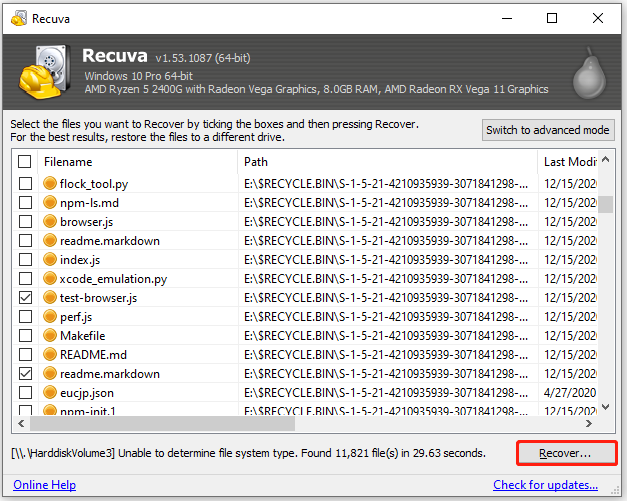
Task: Select the browser.js filename
Action: coord(86,222)
